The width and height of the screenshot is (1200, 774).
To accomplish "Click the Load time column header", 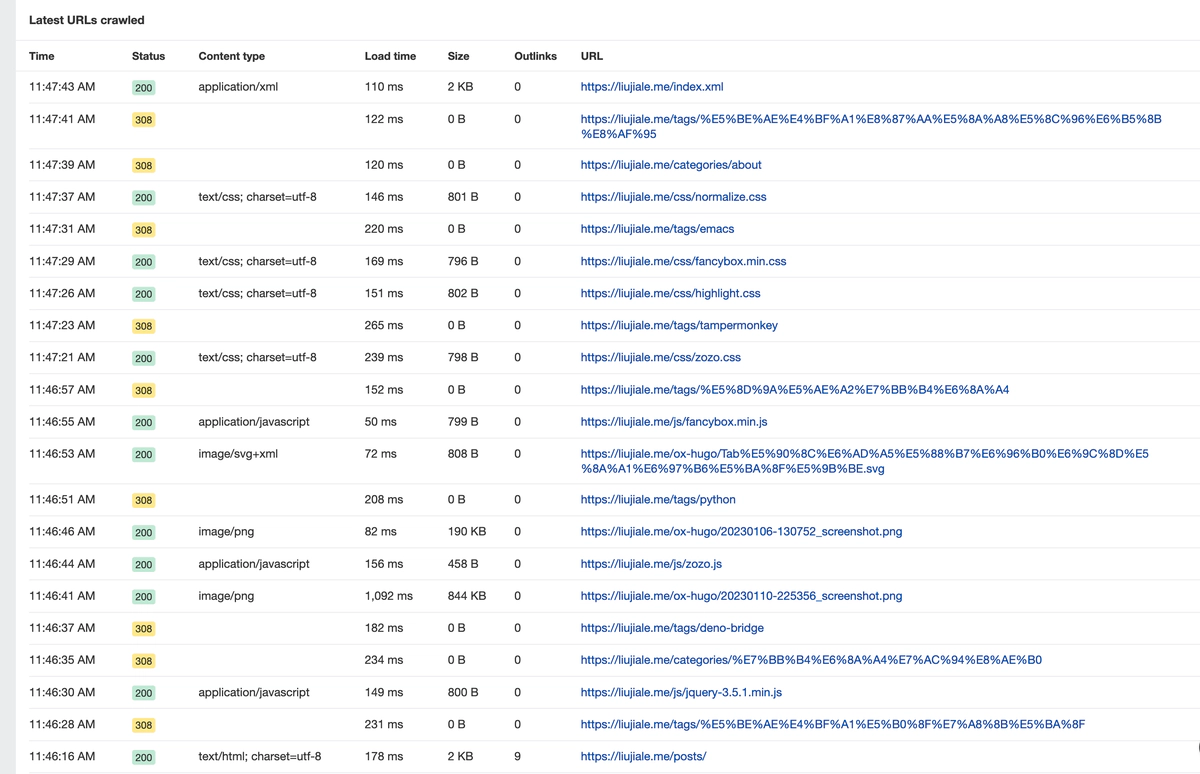I will click(x=390, y=56).
